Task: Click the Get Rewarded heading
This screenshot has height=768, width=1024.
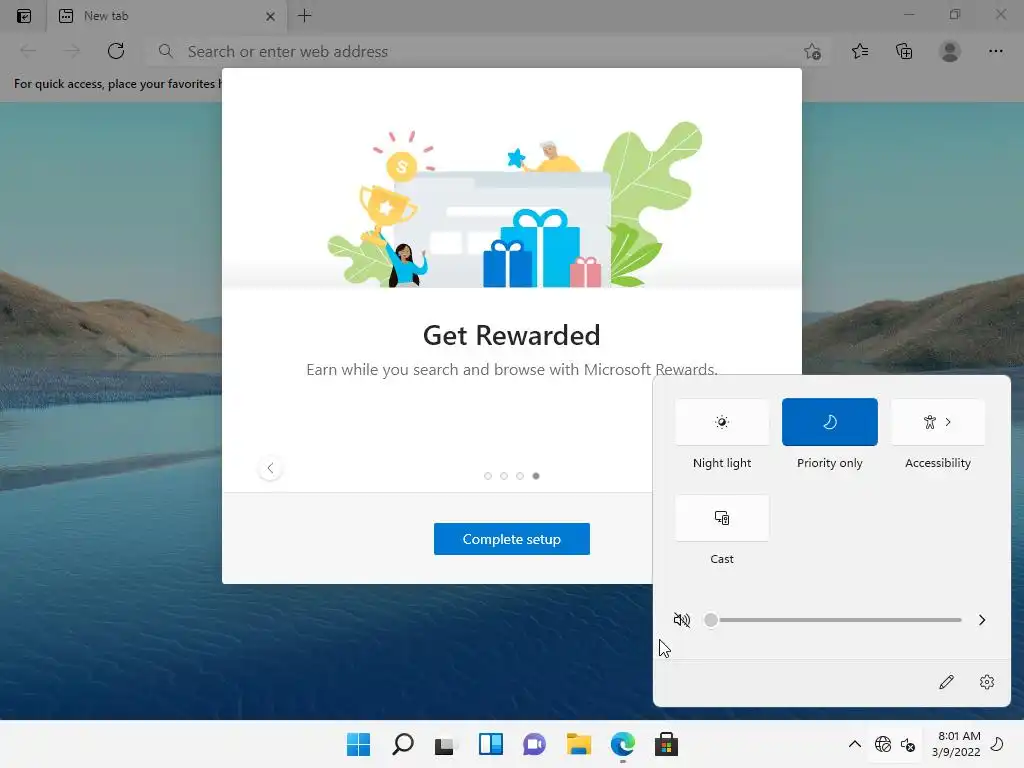Action: (x=511, y=335)
